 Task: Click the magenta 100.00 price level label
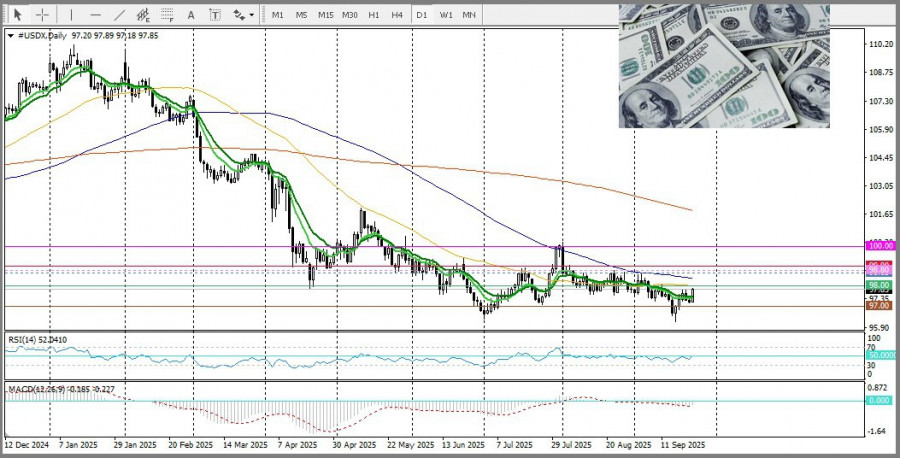[x=880, y=245]
